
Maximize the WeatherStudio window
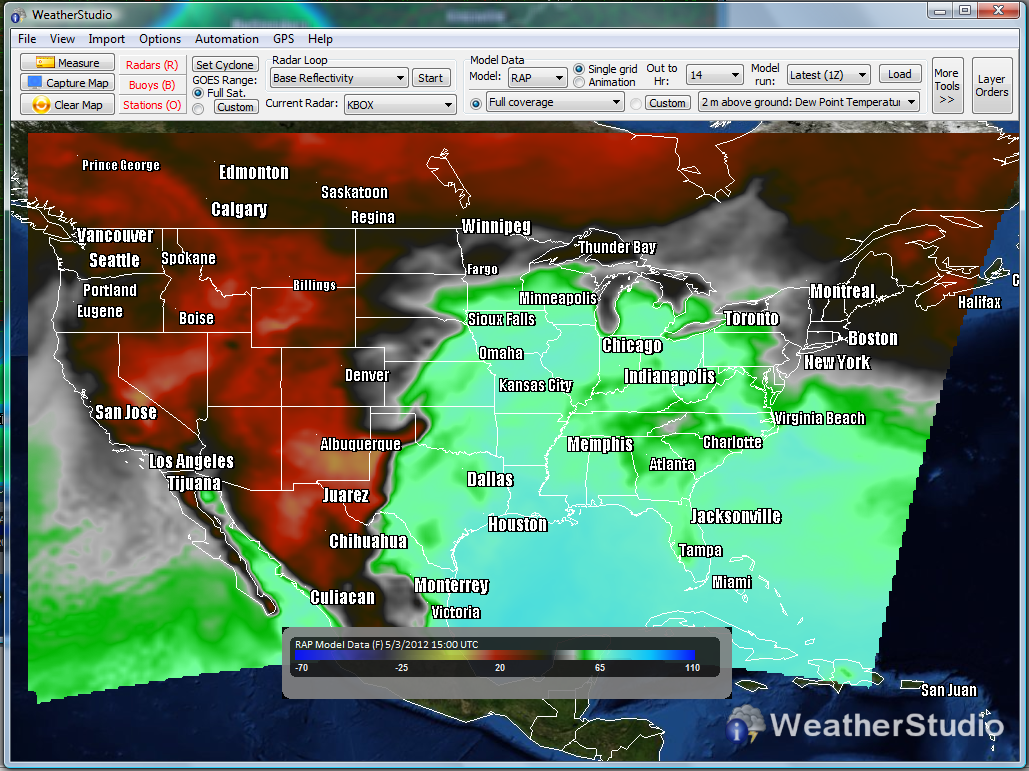point(965,10)
